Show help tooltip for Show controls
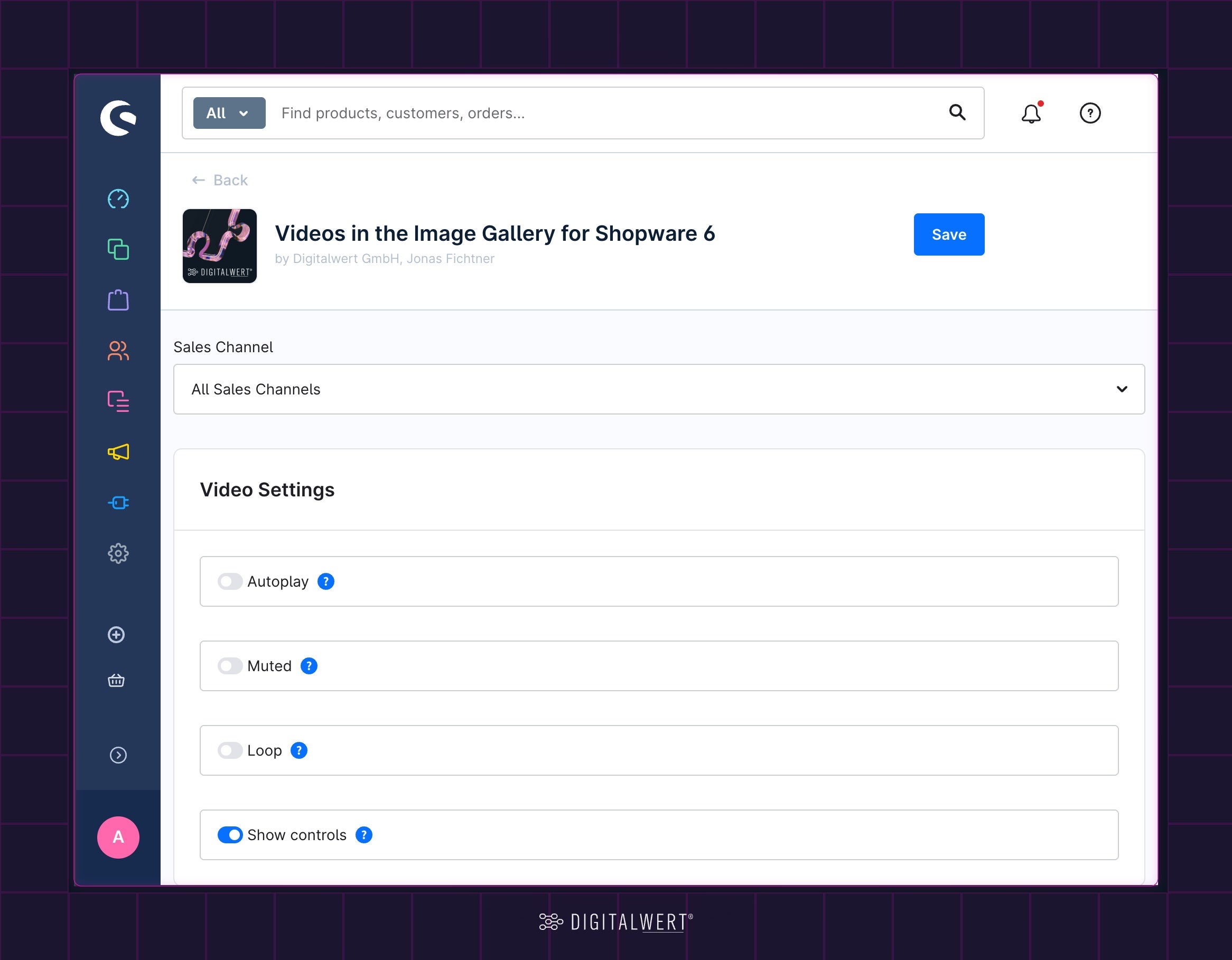This screenshot has height=960, width=1232. point(363,835)
